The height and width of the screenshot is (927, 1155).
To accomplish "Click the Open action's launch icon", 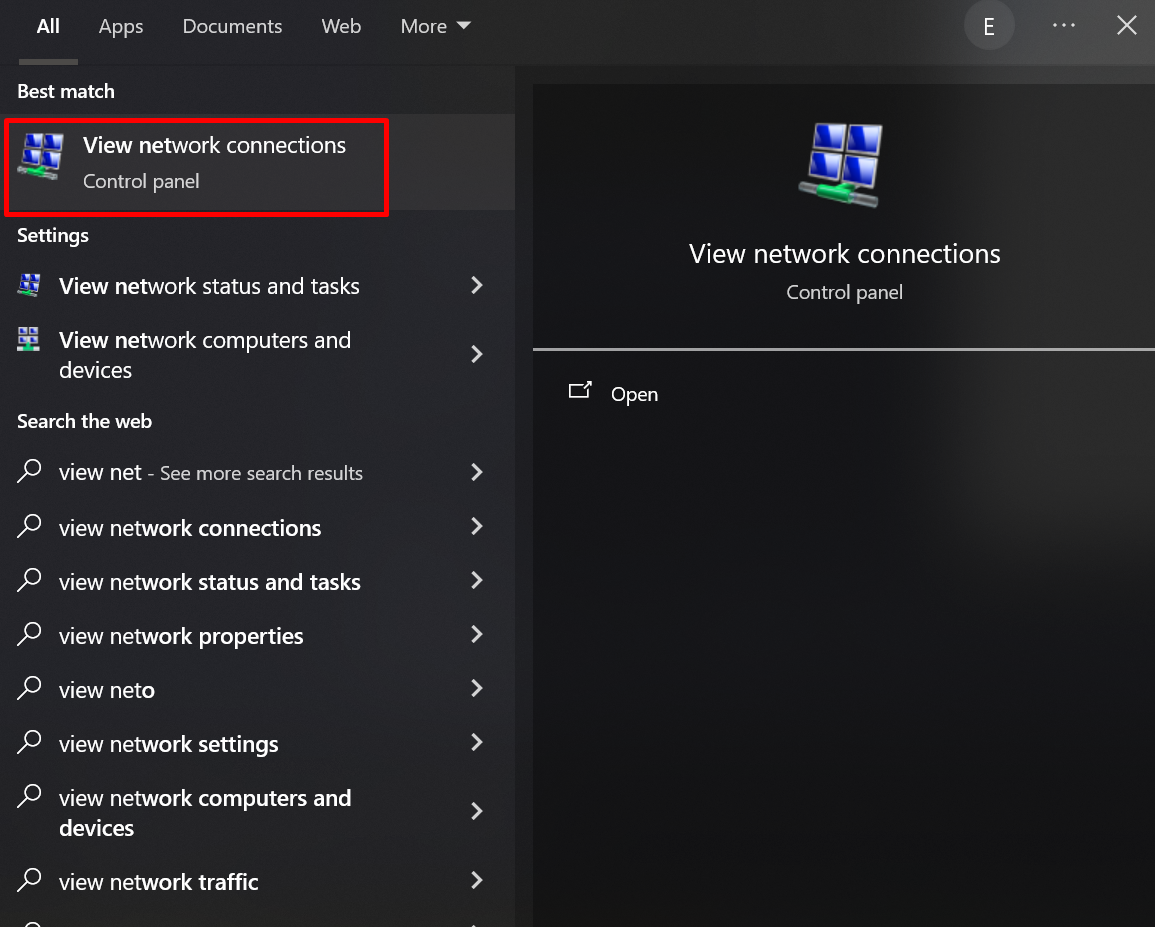I will pyautogui.click(x=580, y=391).
